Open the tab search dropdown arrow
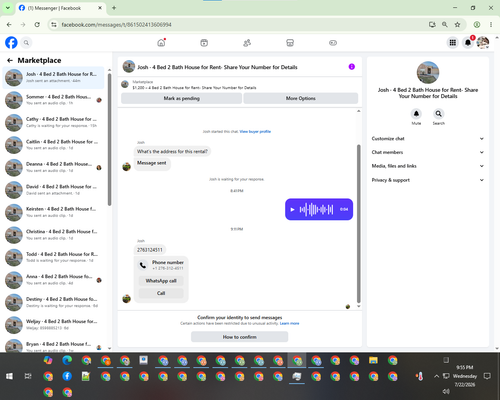 tap(8, 8)
